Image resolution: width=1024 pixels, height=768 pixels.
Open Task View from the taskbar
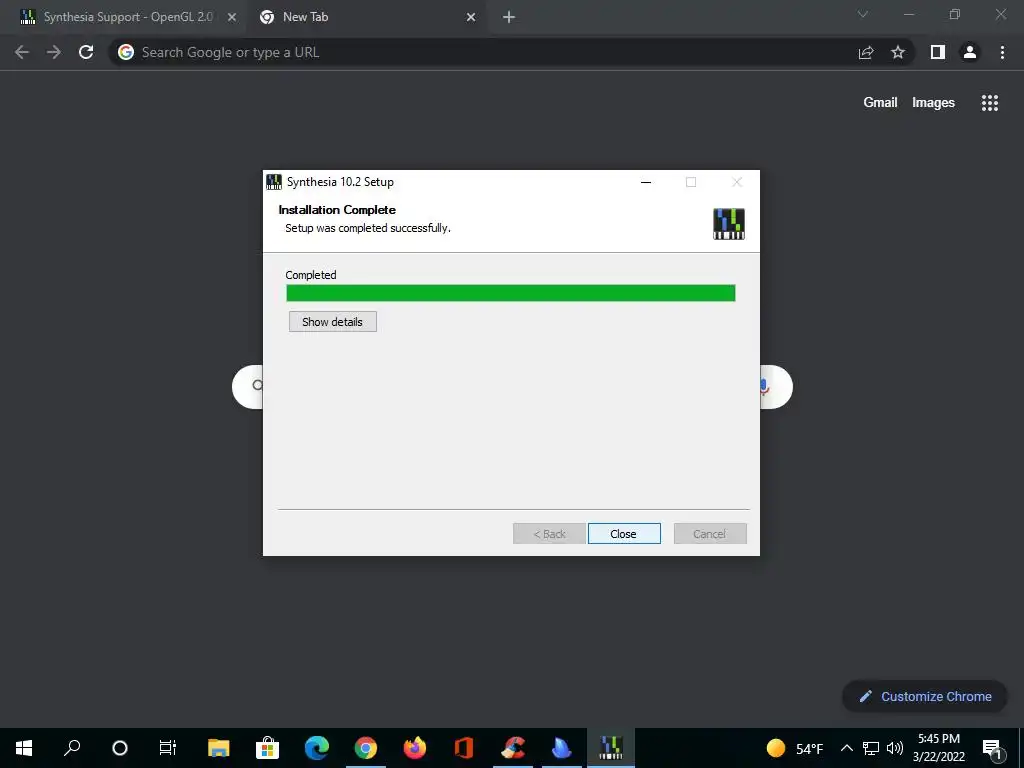(168, 748)
